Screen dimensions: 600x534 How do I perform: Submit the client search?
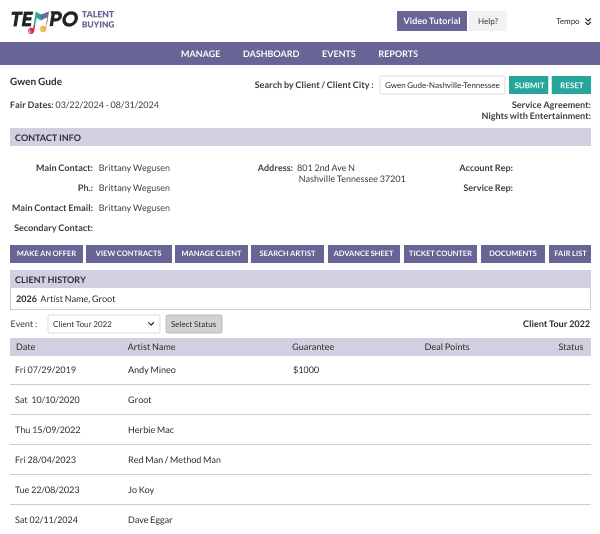coord(529,85)
